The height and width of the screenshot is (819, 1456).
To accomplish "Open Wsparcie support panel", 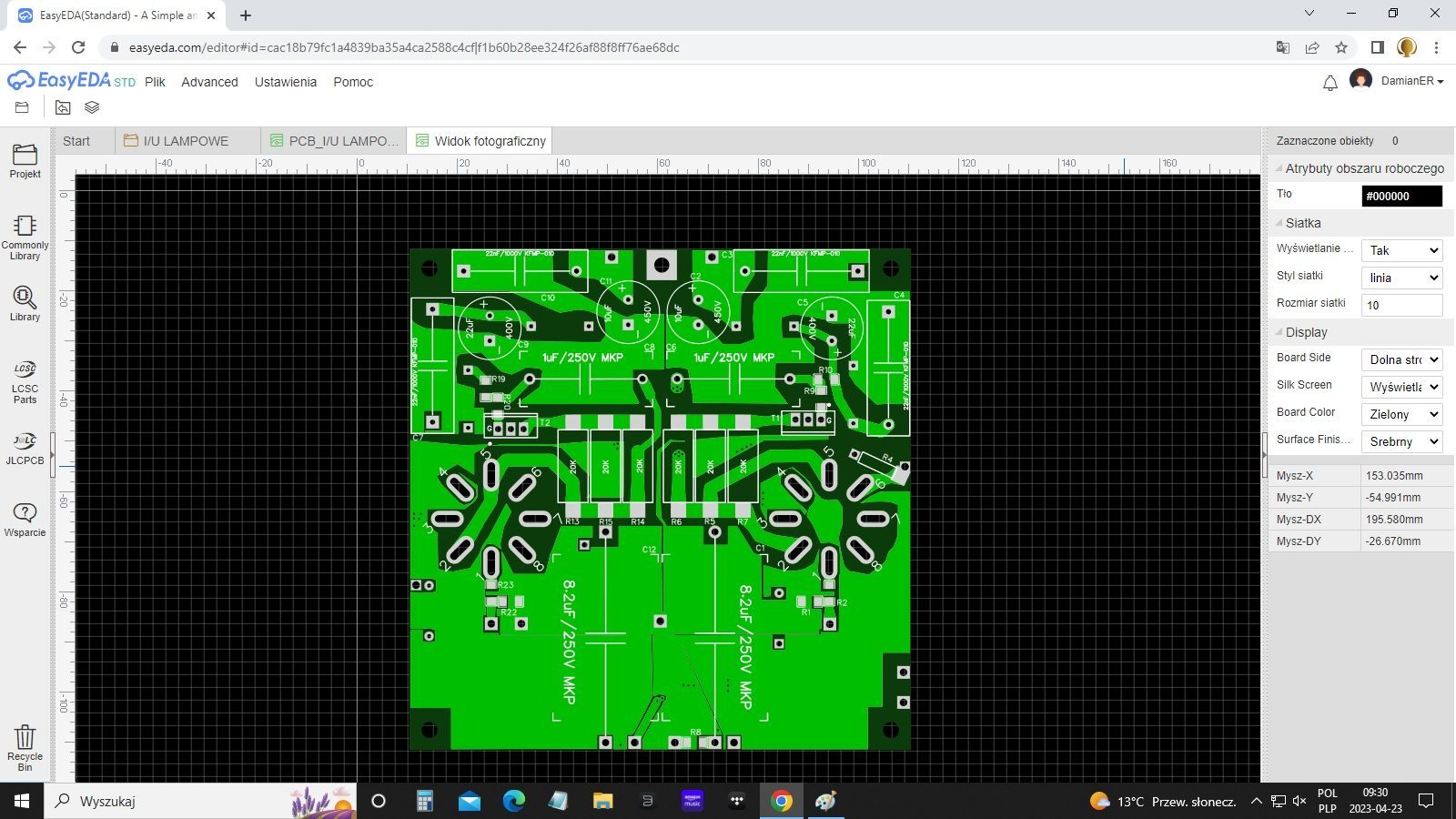I will [x=25, y=520].
